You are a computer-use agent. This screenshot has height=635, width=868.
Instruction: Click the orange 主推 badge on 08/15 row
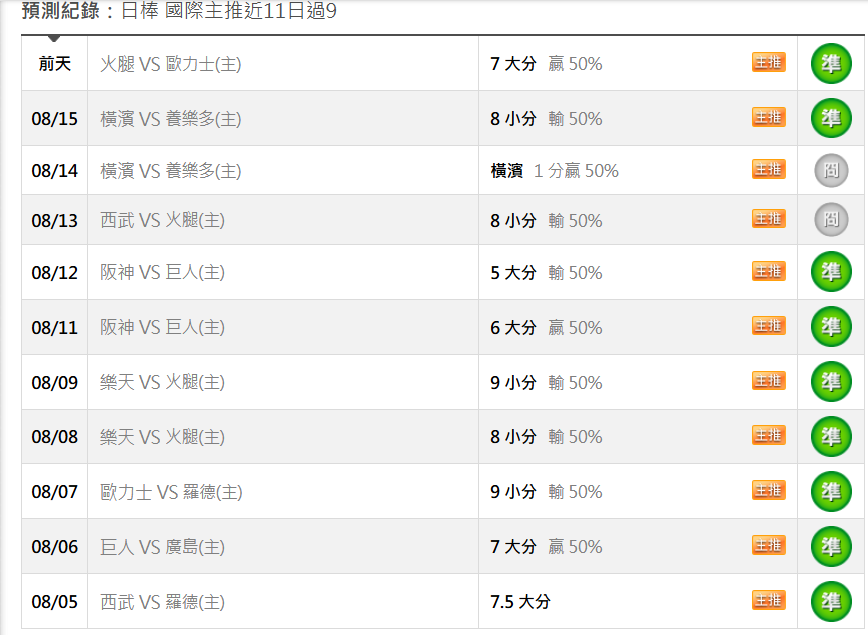[x=768, y=117]
